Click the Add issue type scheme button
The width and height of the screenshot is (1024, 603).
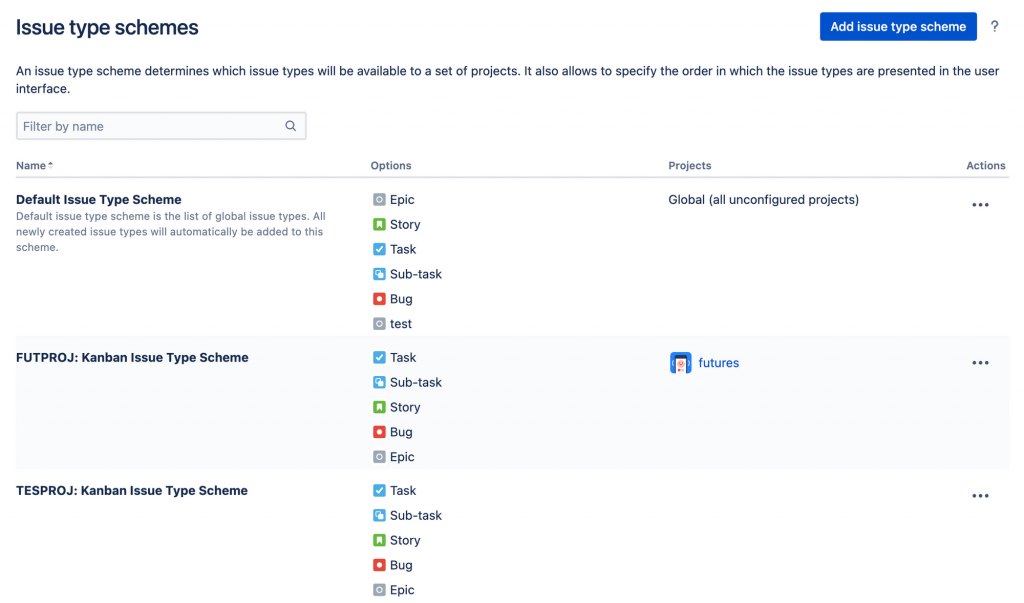pos(898,27)
